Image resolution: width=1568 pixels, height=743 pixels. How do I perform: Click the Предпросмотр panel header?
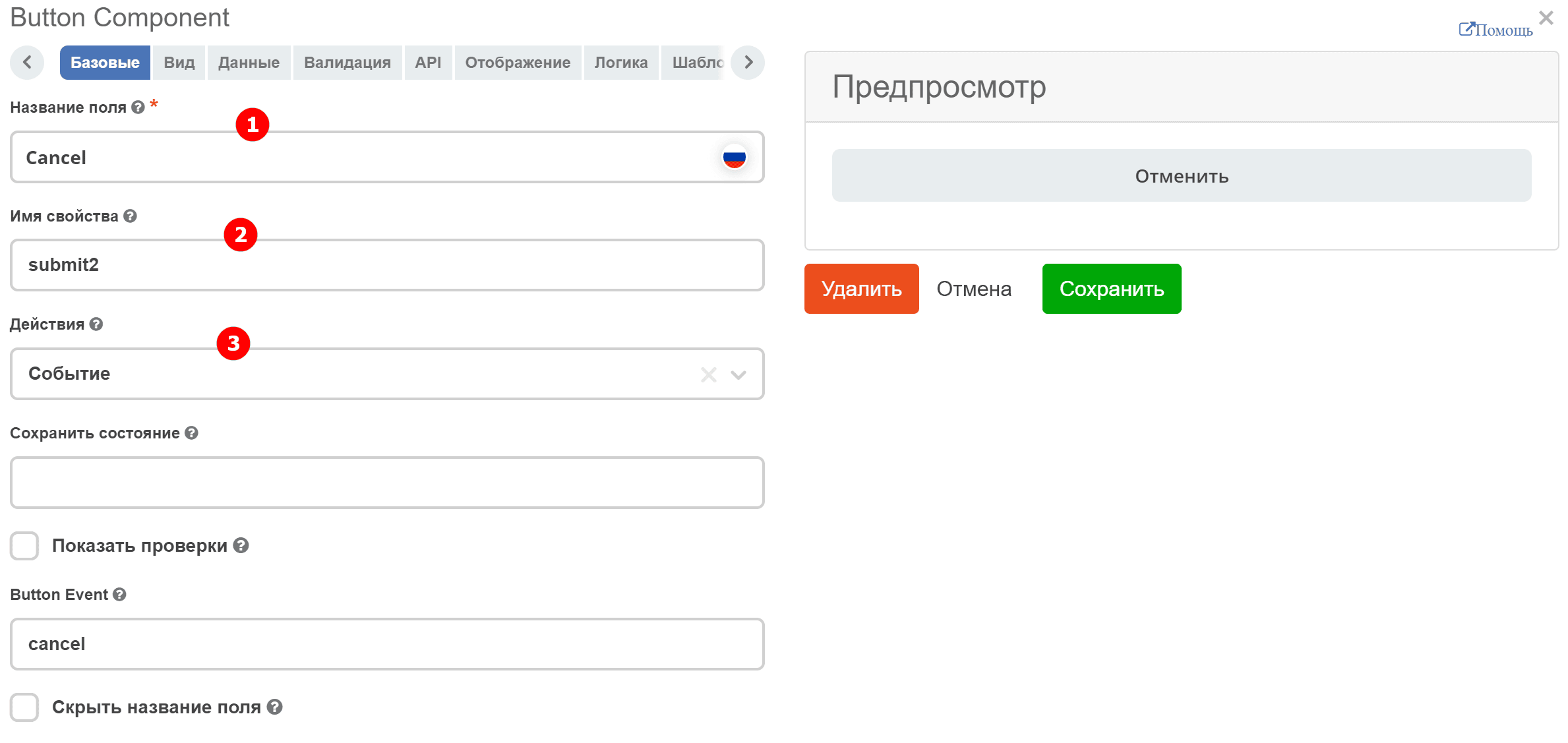(1181, 87)
